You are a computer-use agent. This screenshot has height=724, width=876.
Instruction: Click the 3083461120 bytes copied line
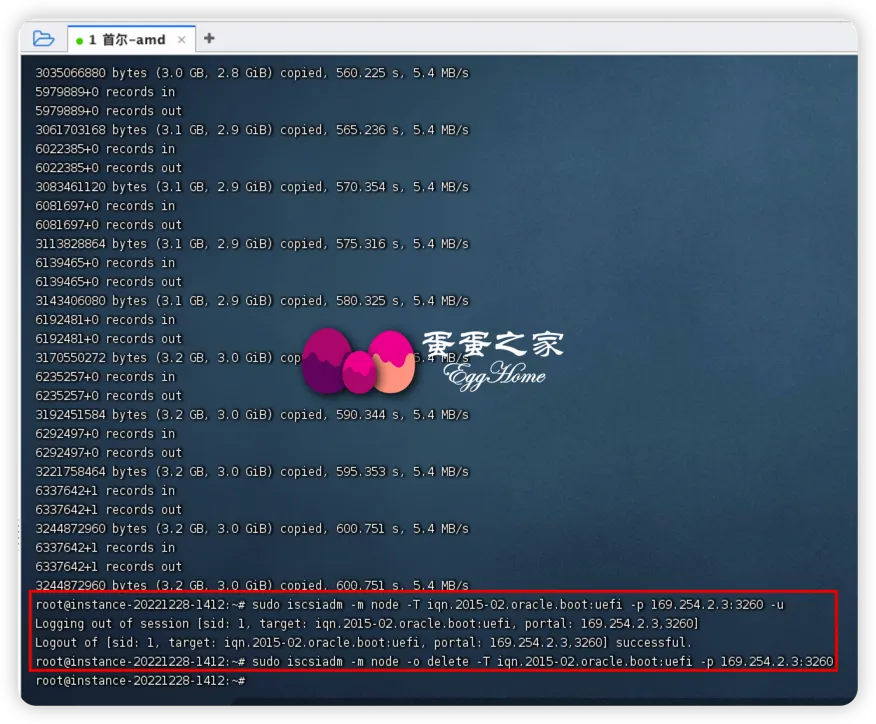251,187
